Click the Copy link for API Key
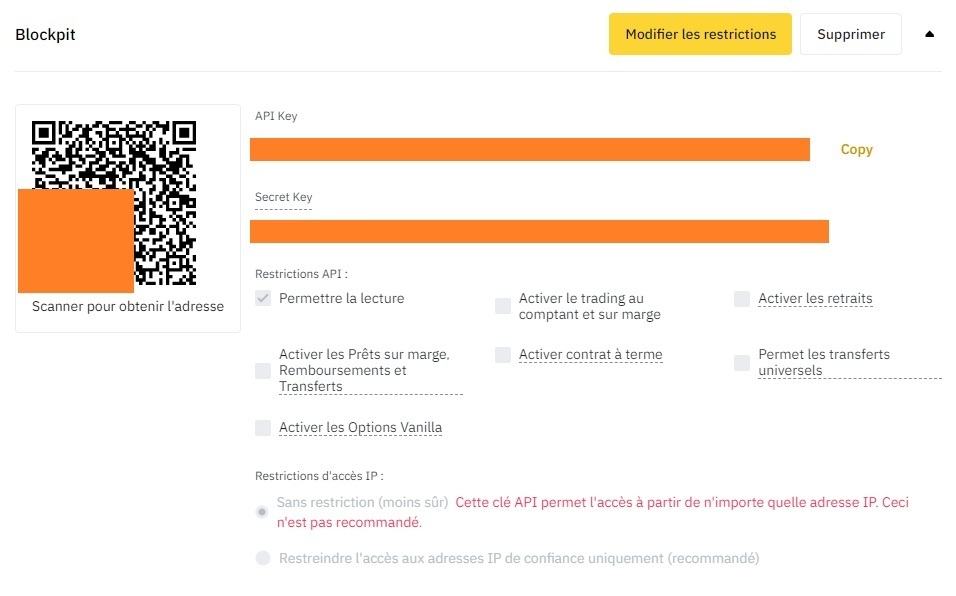 click(855, 149)
